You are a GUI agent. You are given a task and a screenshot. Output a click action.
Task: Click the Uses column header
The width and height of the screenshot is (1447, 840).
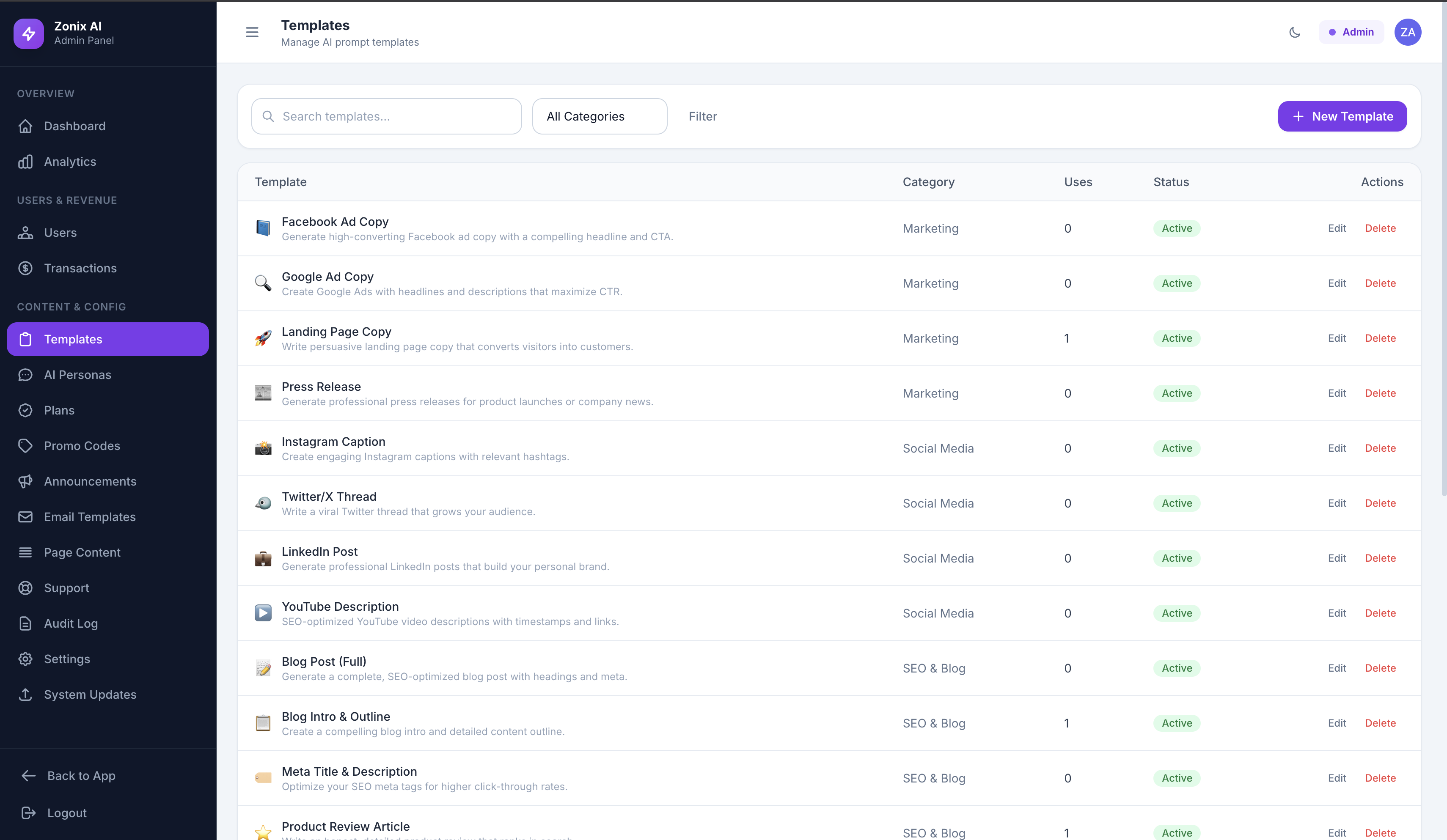click(x=1078, y=182)
